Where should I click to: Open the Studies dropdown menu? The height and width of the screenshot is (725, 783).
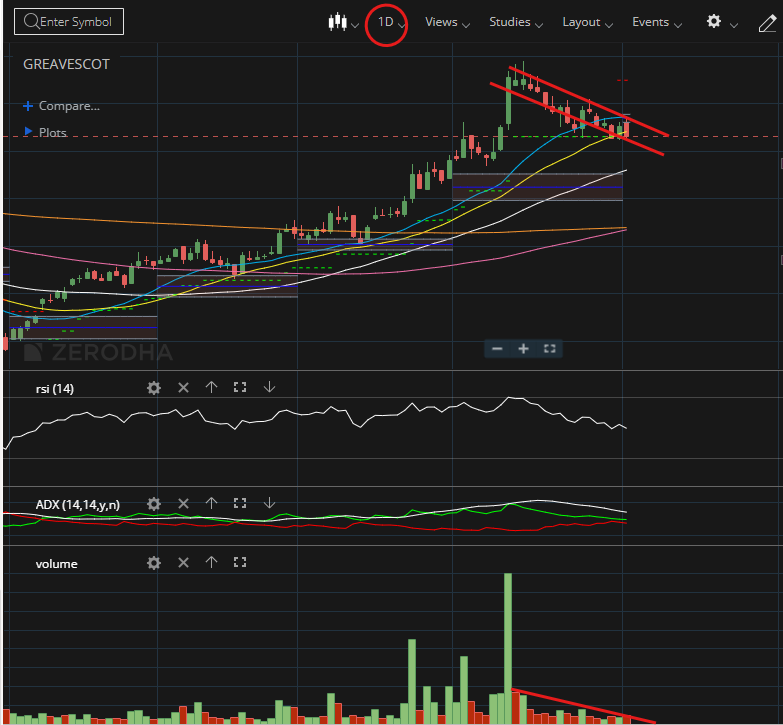(516, 22)
